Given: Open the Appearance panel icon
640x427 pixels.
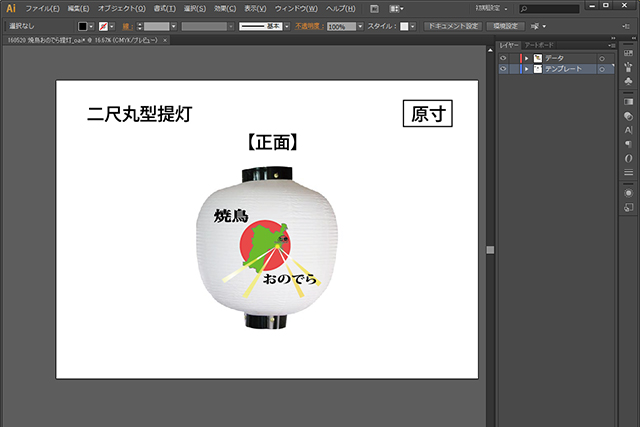Looking at the screenshot, I should pos(629,192).
